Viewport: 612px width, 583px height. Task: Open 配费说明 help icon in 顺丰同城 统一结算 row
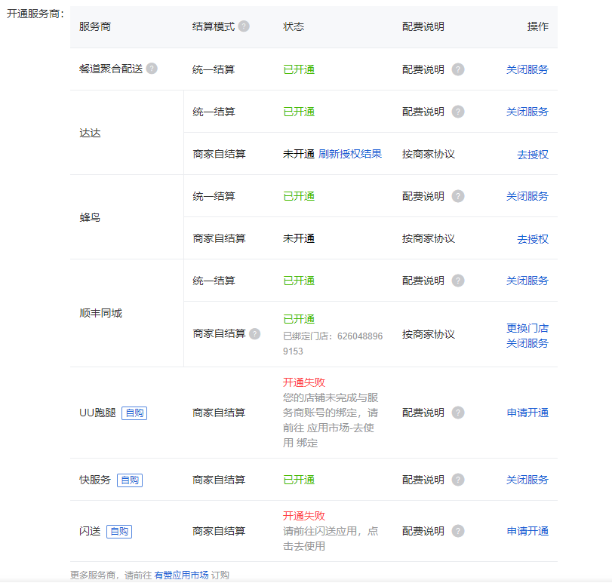458,281
